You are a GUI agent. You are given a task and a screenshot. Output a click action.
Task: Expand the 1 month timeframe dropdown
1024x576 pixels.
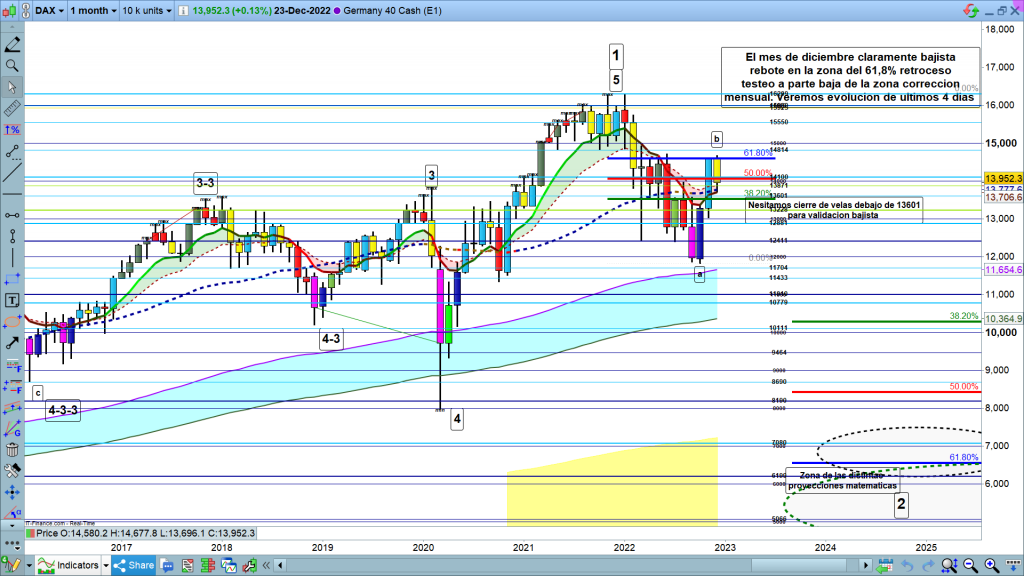[x=93, y=10]
